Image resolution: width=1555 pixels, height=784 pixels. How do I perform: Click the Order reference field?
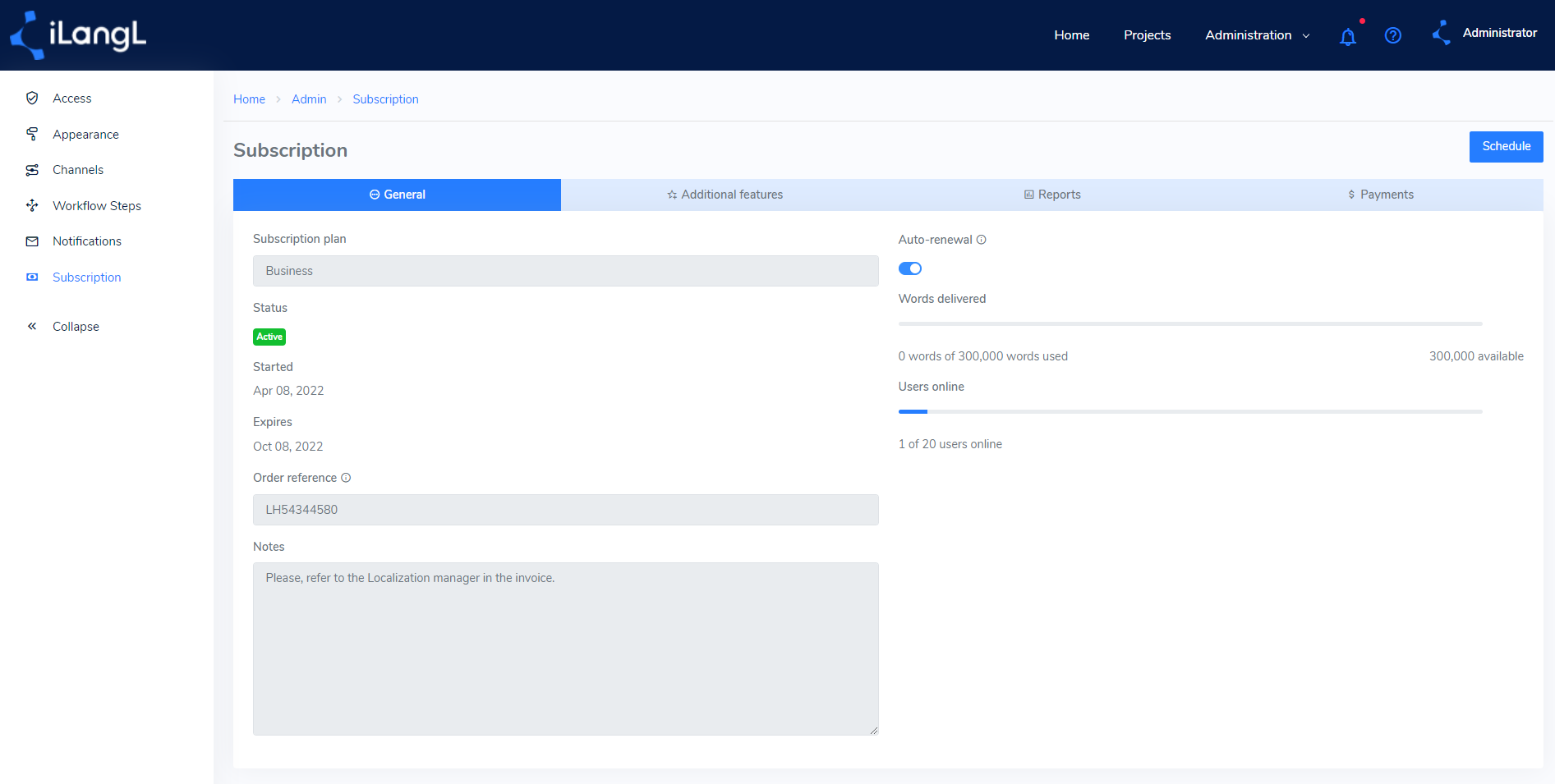[566, 510]
